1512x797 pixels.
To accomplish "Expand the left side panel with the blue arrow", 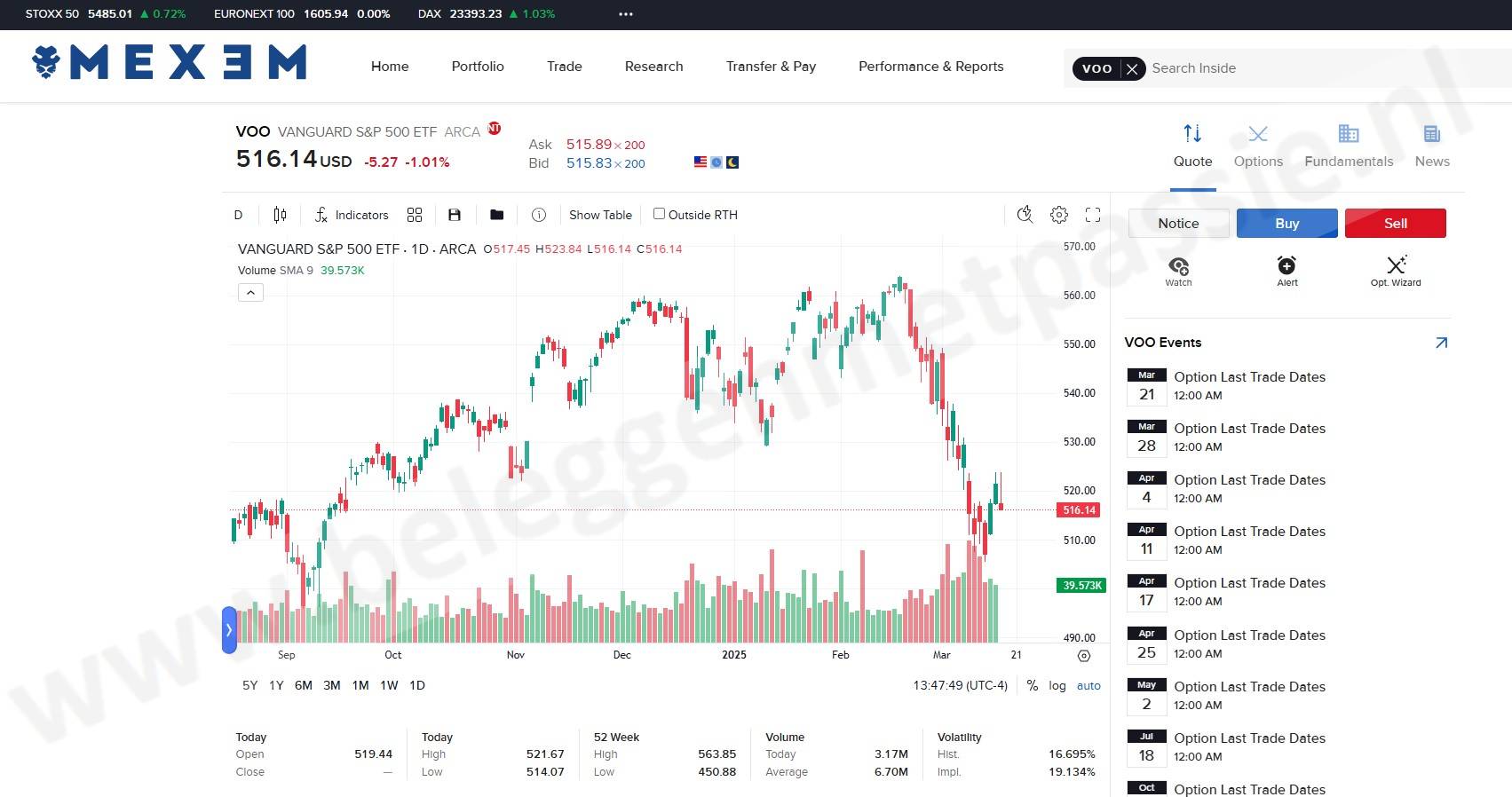I will click(229, 630).
